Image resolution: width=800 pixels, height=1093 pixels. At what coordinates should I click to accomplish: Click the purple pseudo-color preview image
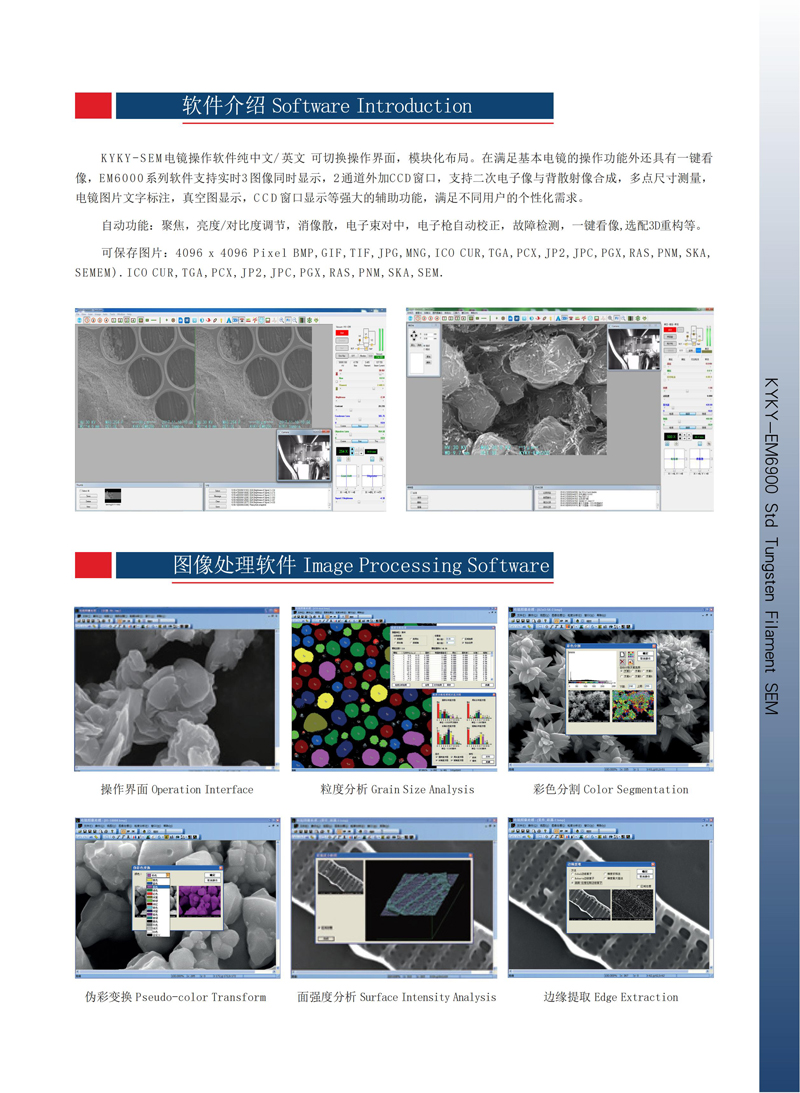pyautogui.click(x=200, y=901)
